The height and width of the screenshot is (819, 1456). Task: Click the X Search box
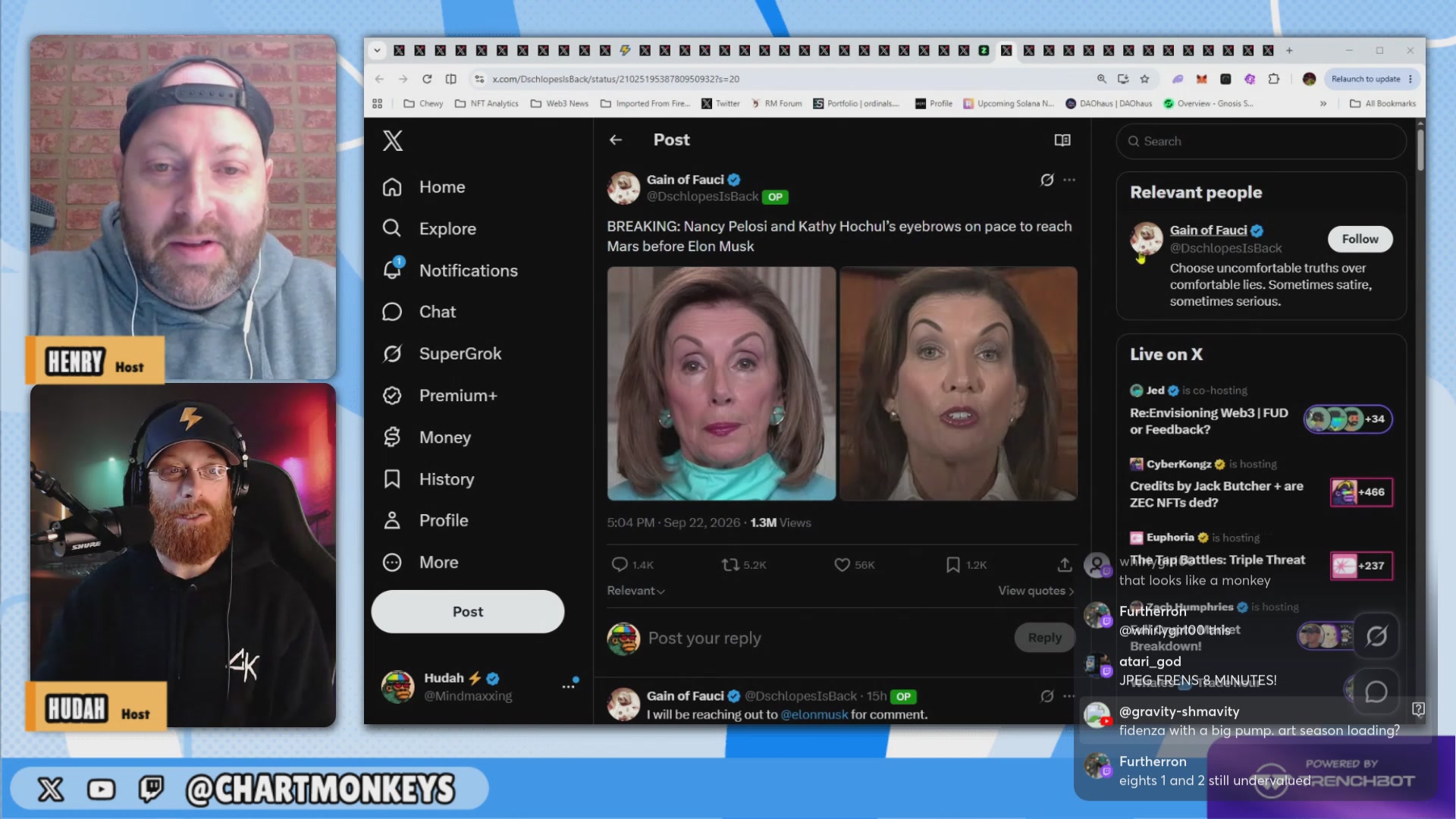[x=1261, y=141]
